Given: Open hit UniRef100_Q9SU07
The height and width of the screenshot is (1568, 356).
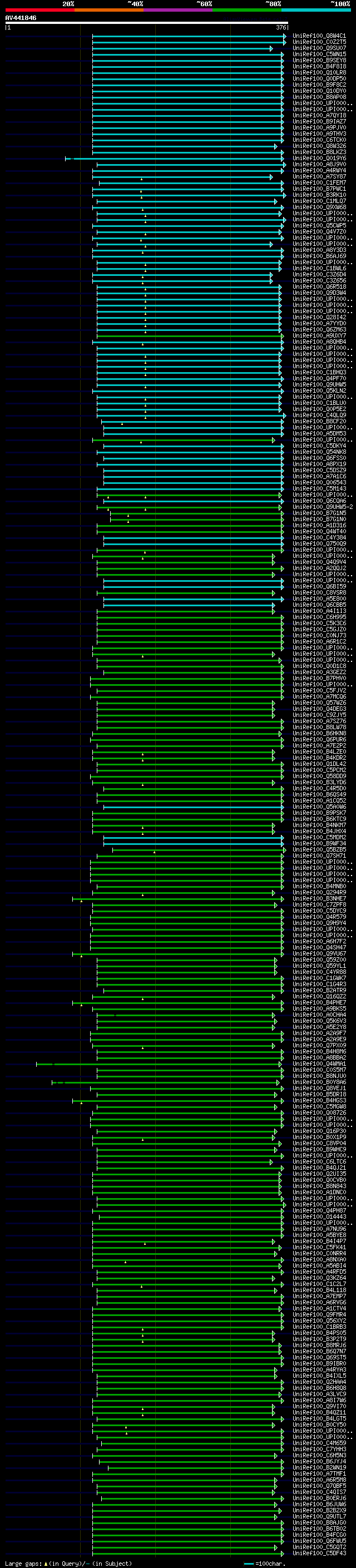Looking at the screenshot, I should coord(319,48).
